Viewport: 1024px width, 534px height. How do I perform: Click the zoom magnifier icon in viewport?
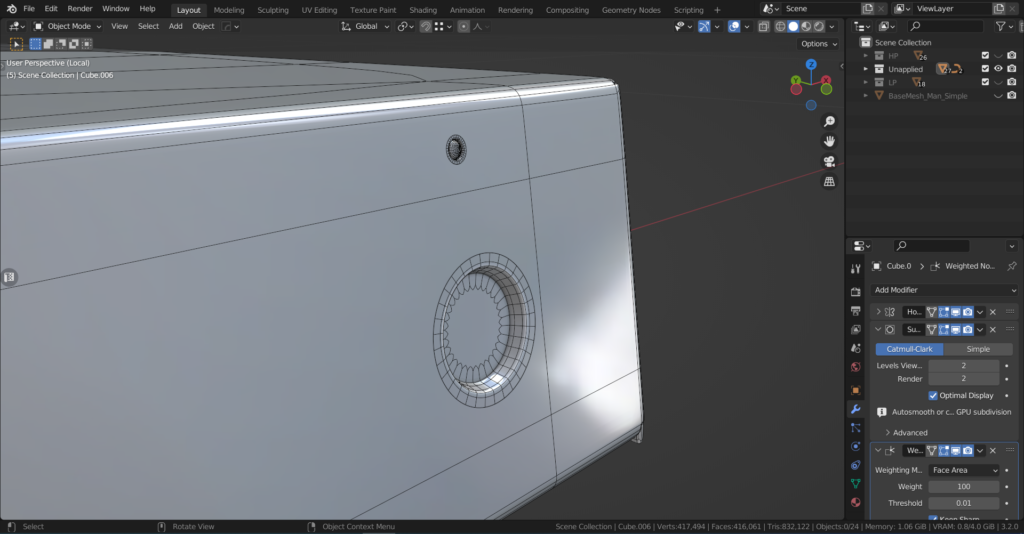pyautogui.click(x=829, y=121)
